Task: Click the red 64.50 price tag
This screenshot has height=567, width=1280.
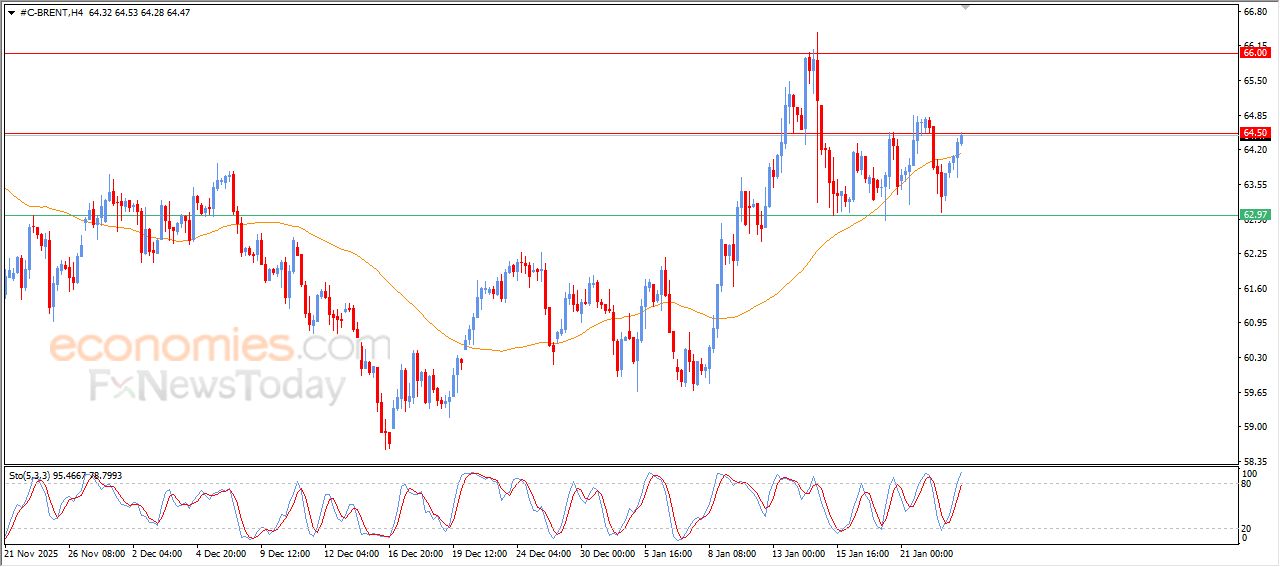Action: (1255, 133)
